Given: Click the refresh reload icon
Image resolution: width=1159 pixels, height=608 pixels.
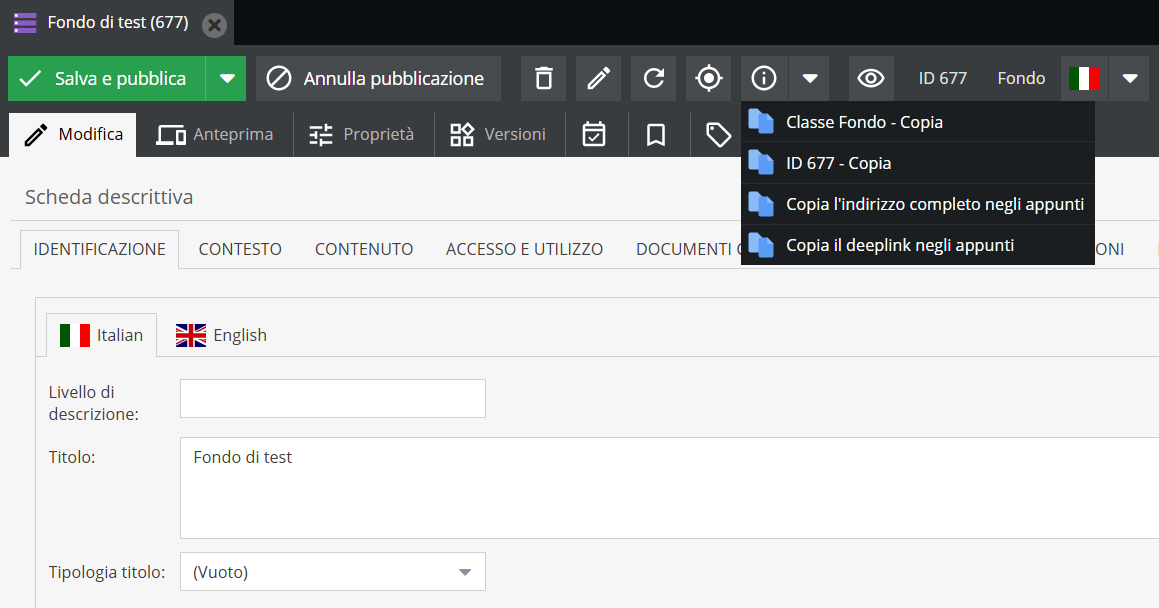Looking at the screenshot, I should point(653,78).
